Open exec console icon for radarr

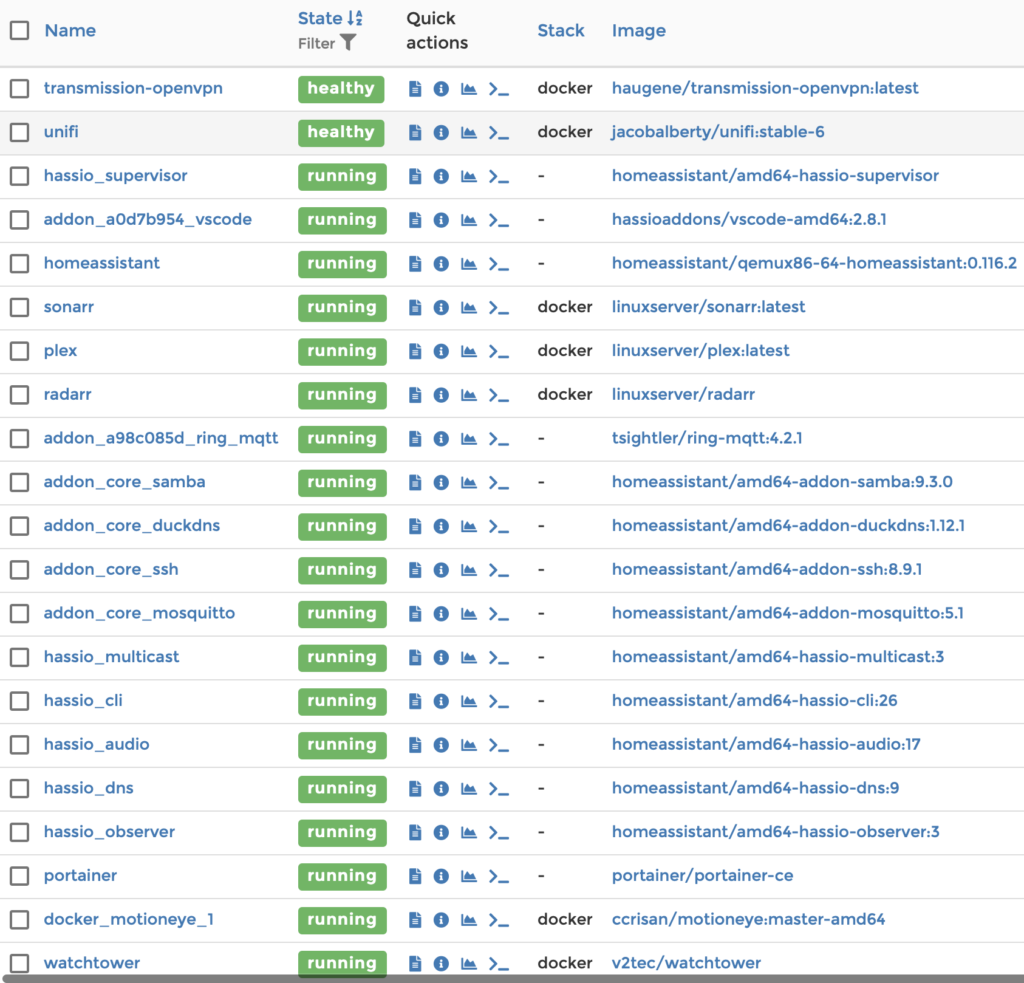tap(498, 395)
